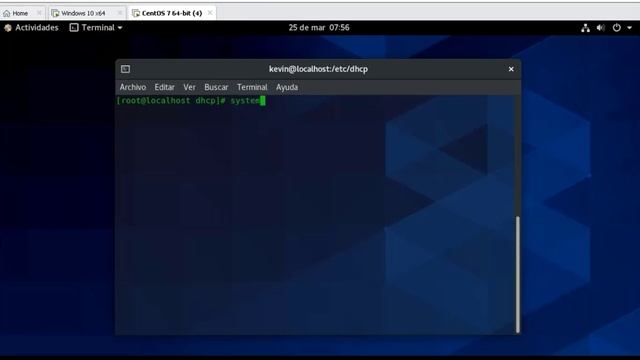Select the CentOS 7 64-bit (4) tab
640x360 pixels.
point(172,13)
